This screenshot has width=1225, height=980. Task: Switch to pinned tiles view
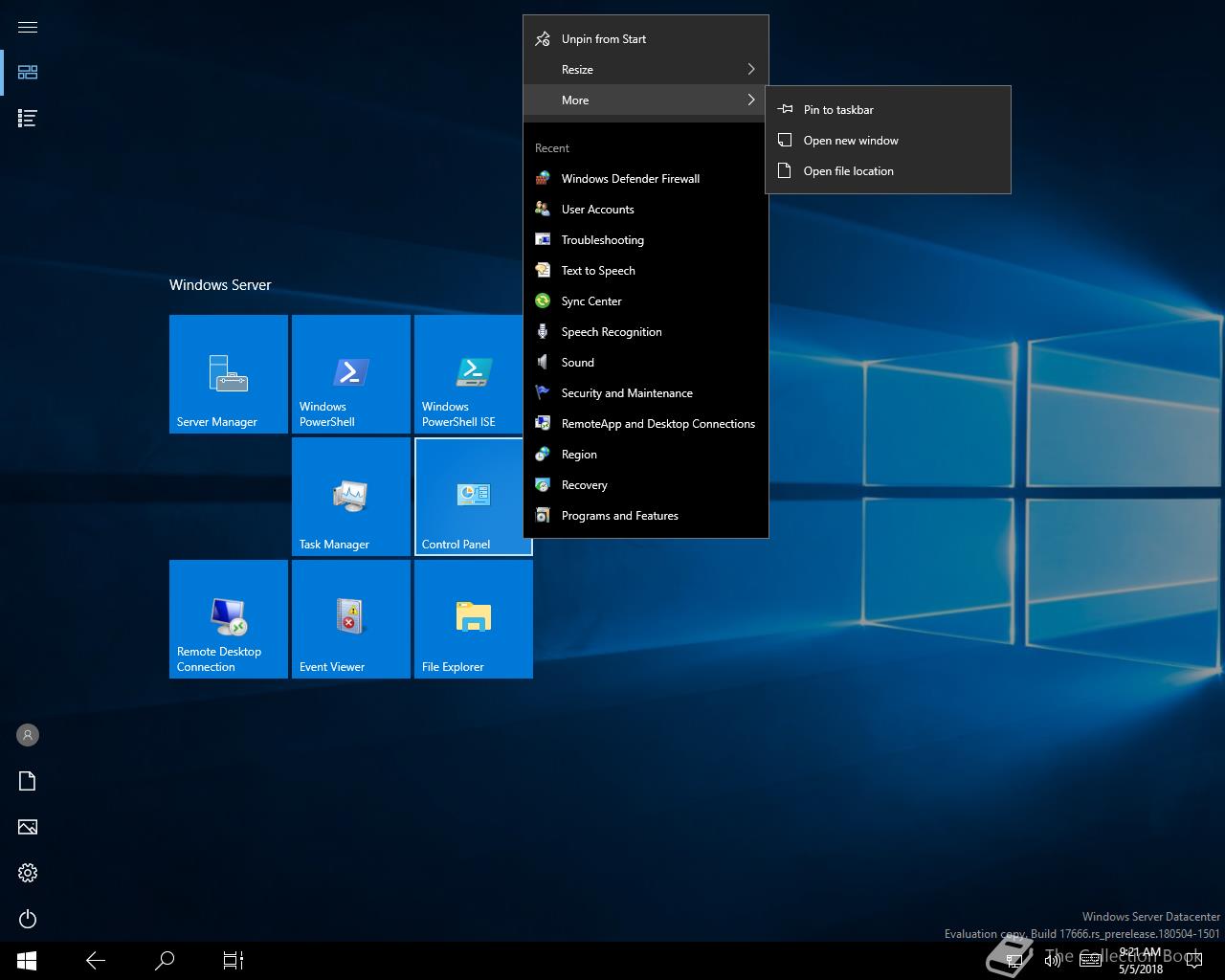[28, 73]
